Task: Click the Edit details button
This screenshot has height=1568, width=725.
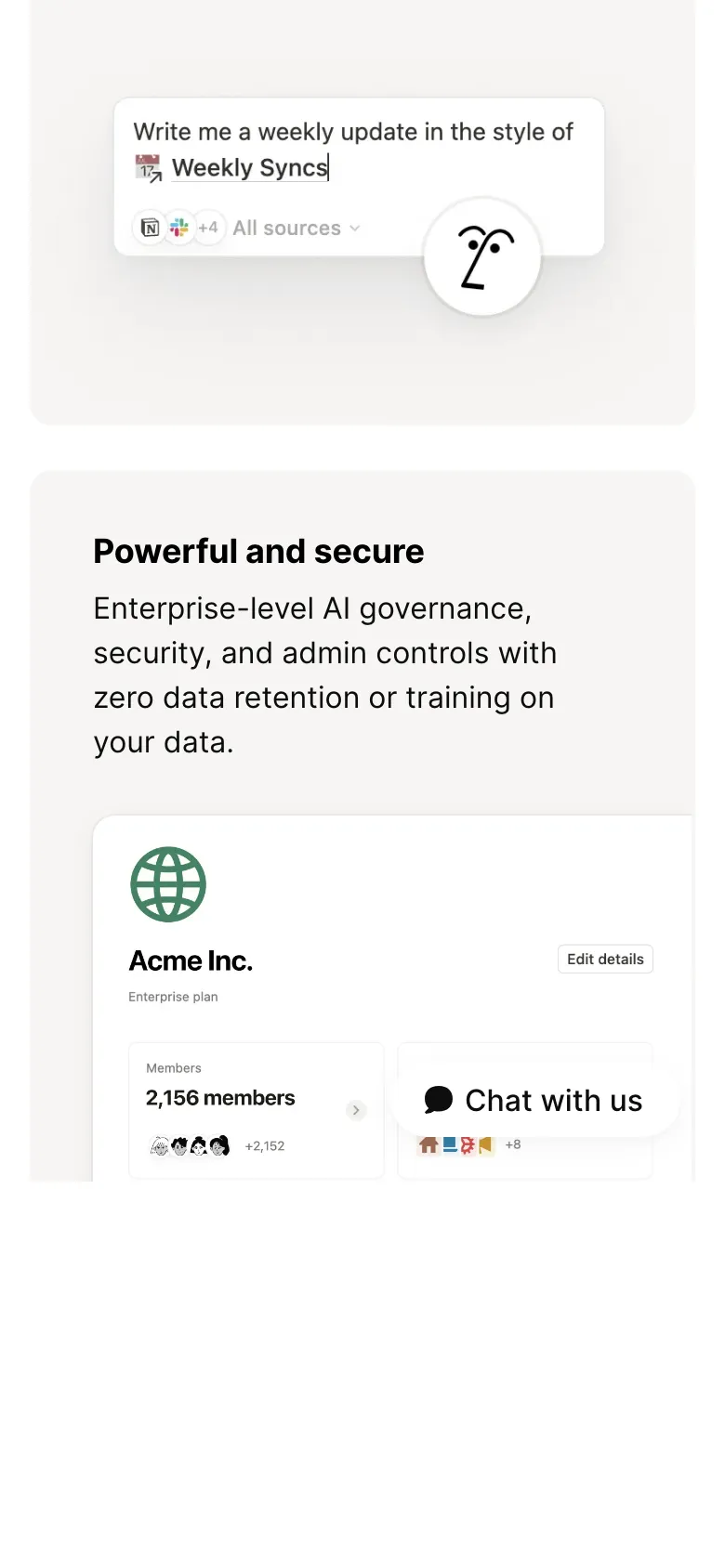Action: click(605, 960)
